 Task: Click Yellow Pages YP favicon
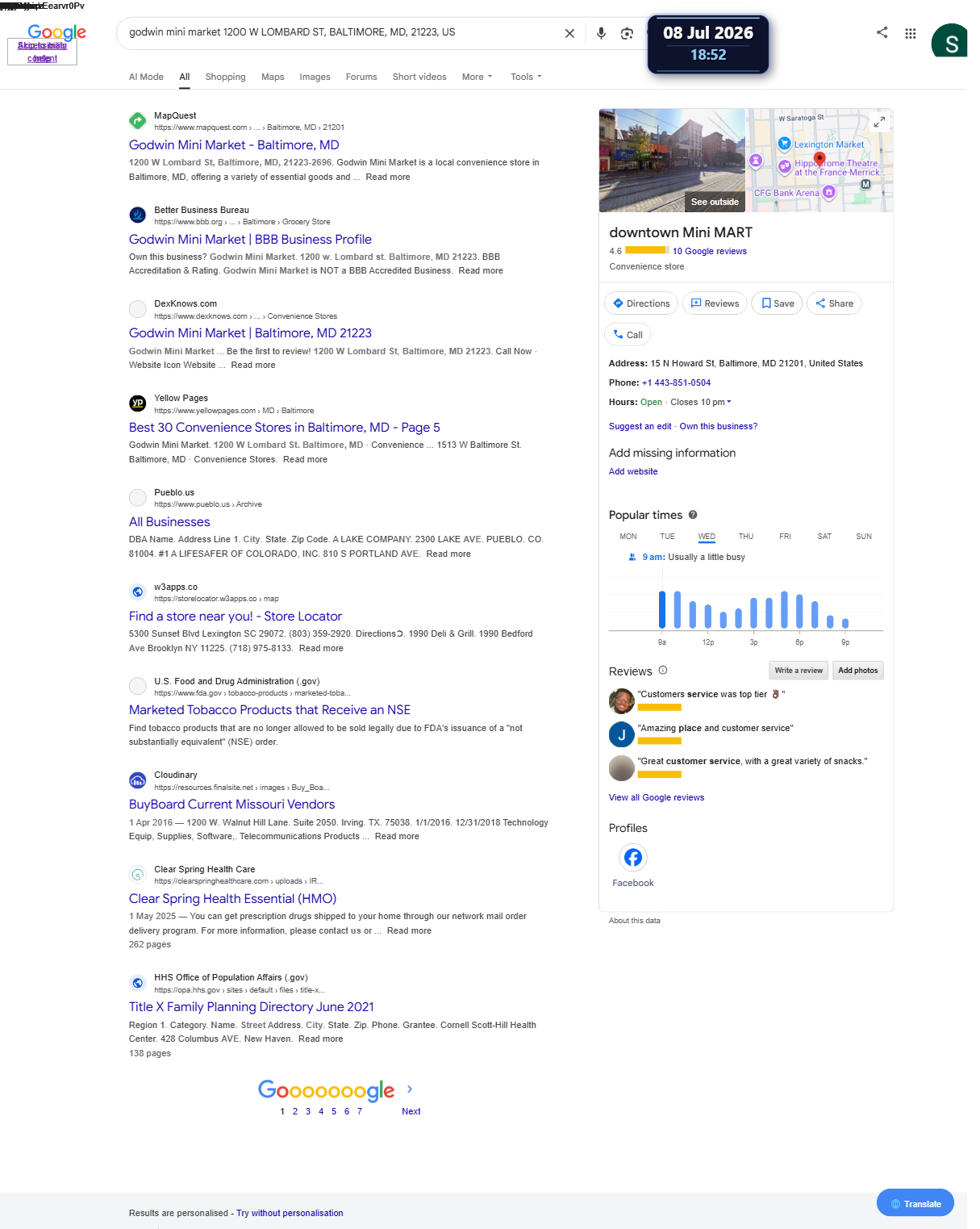[138, 403]
